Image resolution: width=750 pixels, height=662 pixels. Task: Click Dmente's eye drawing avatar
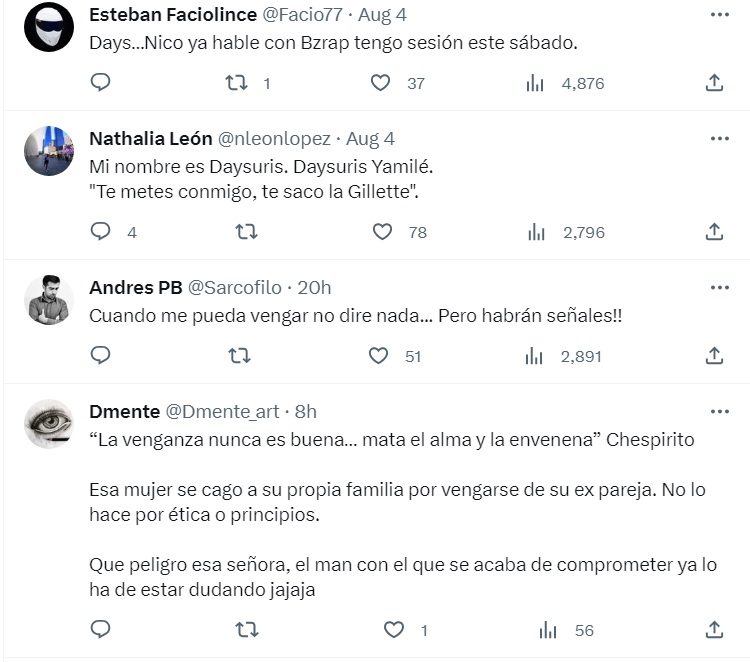coord(48,424)
